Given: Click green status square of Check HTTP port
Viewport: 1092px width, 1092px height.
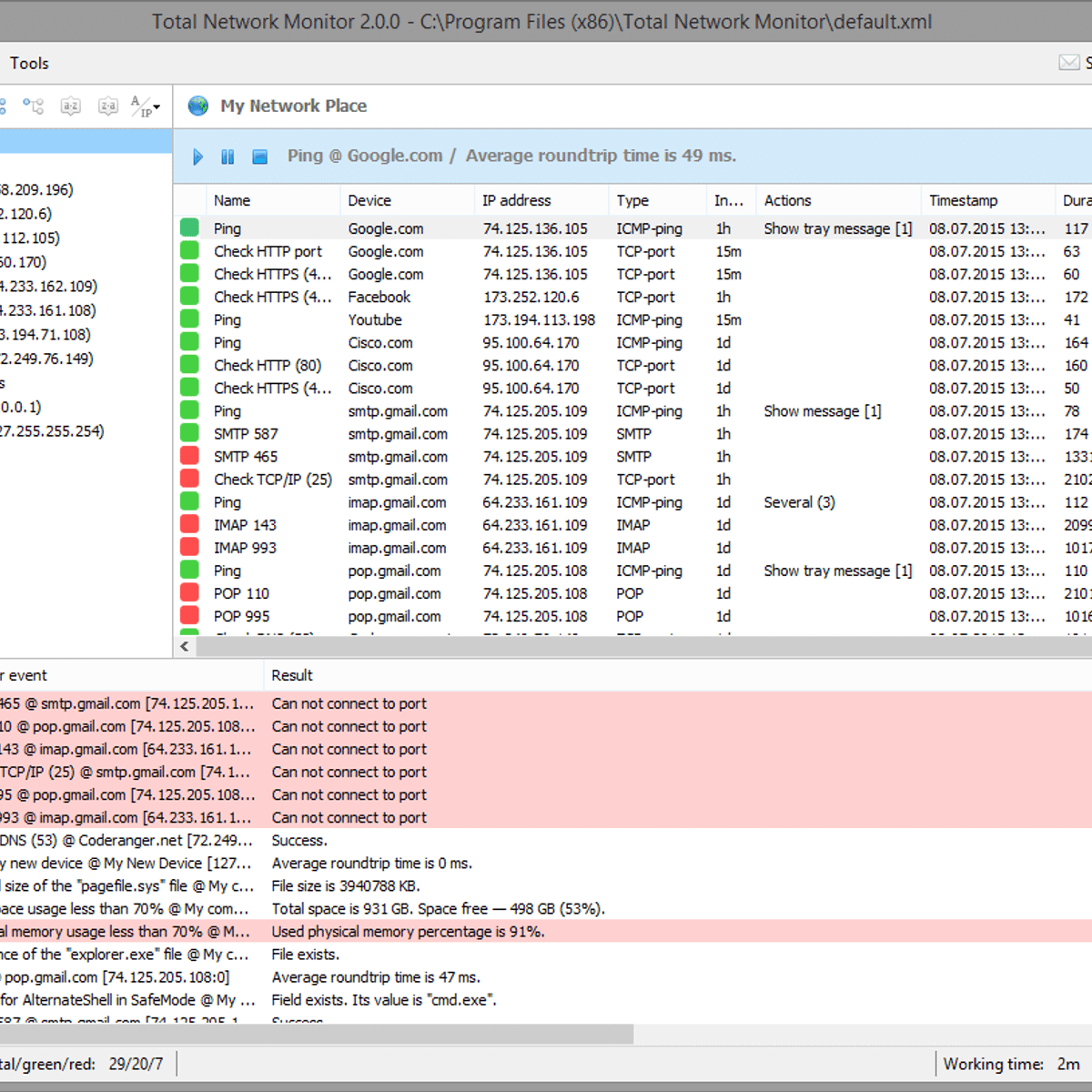Looking at the screenshot, I should point(189,250).
